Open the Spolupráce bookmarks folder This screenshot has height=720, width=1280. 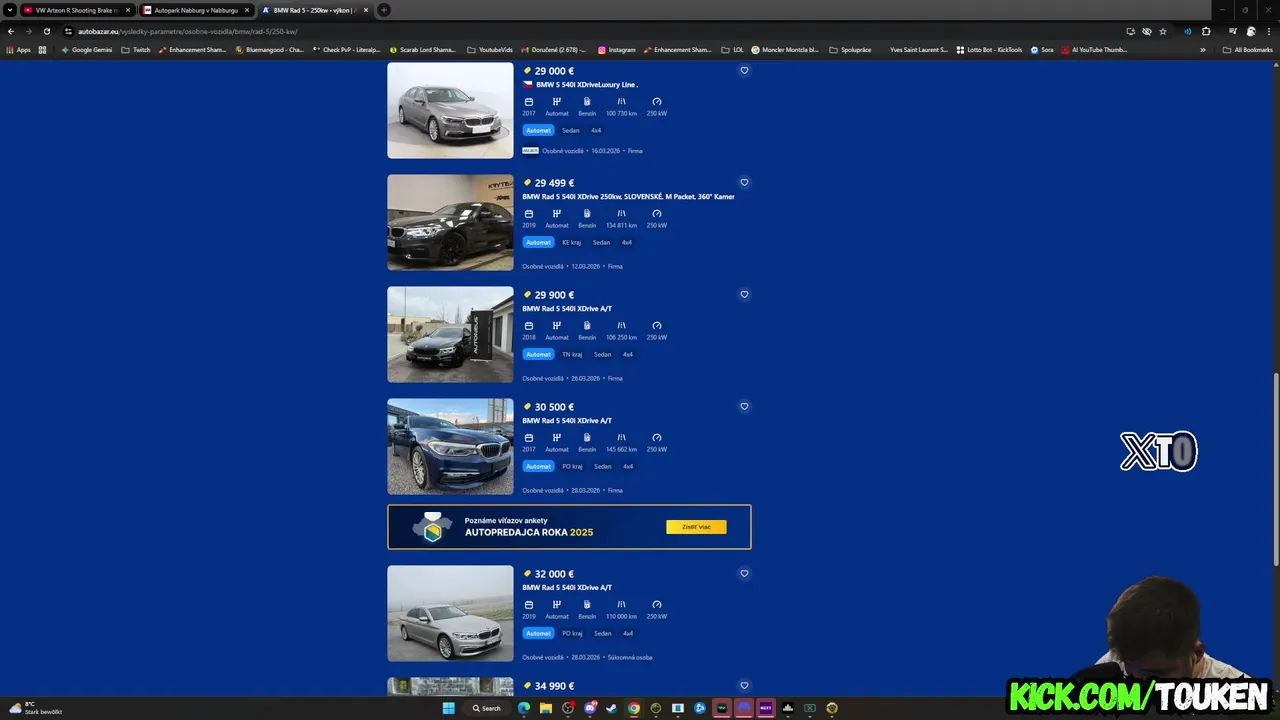(850, 50)
